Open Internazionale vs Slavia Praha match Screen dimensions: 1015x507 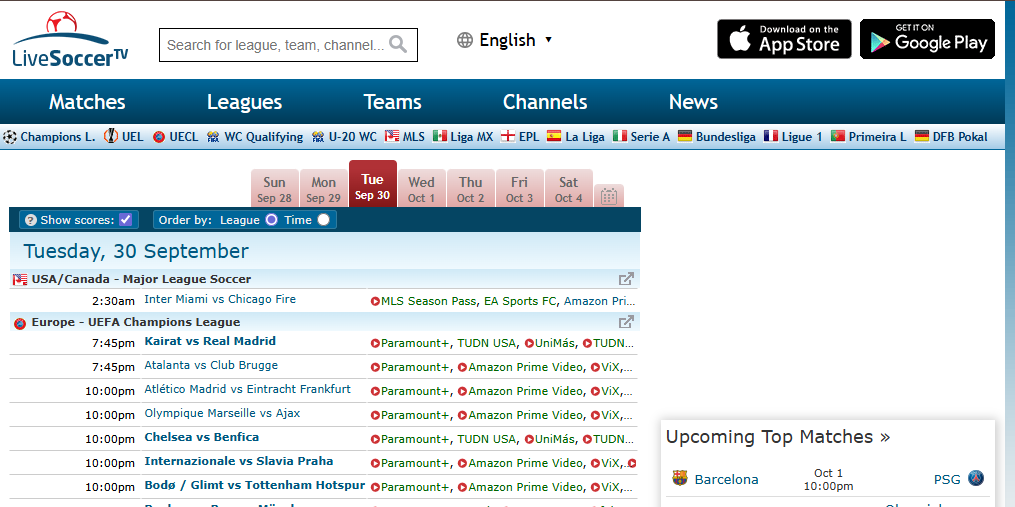click(239, 461)
